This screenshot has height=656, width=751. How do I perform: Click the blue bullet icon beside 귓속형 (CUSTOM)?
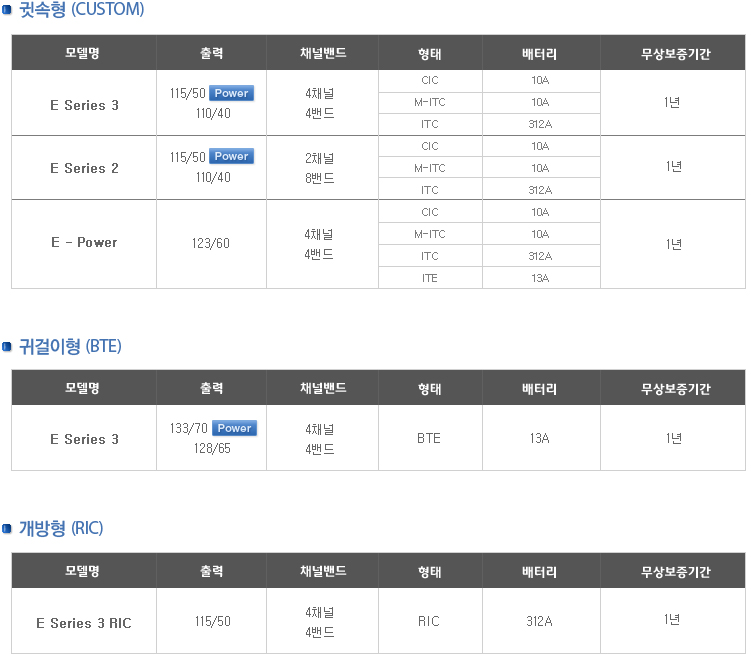point(7,11)
